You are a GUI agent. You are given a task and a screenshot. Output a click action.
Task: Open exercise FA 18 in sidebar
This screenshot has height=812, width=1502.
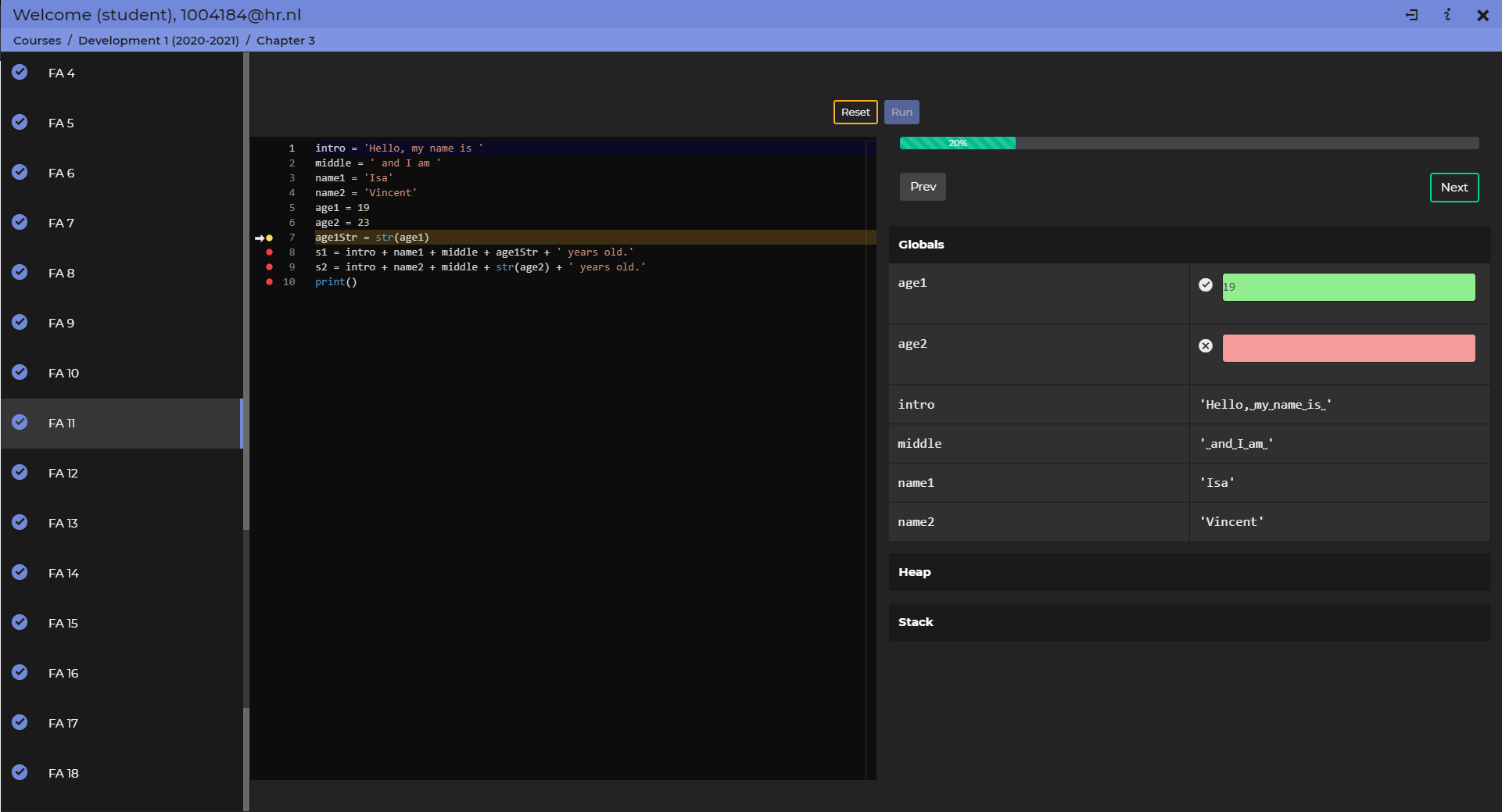(122, 773)
